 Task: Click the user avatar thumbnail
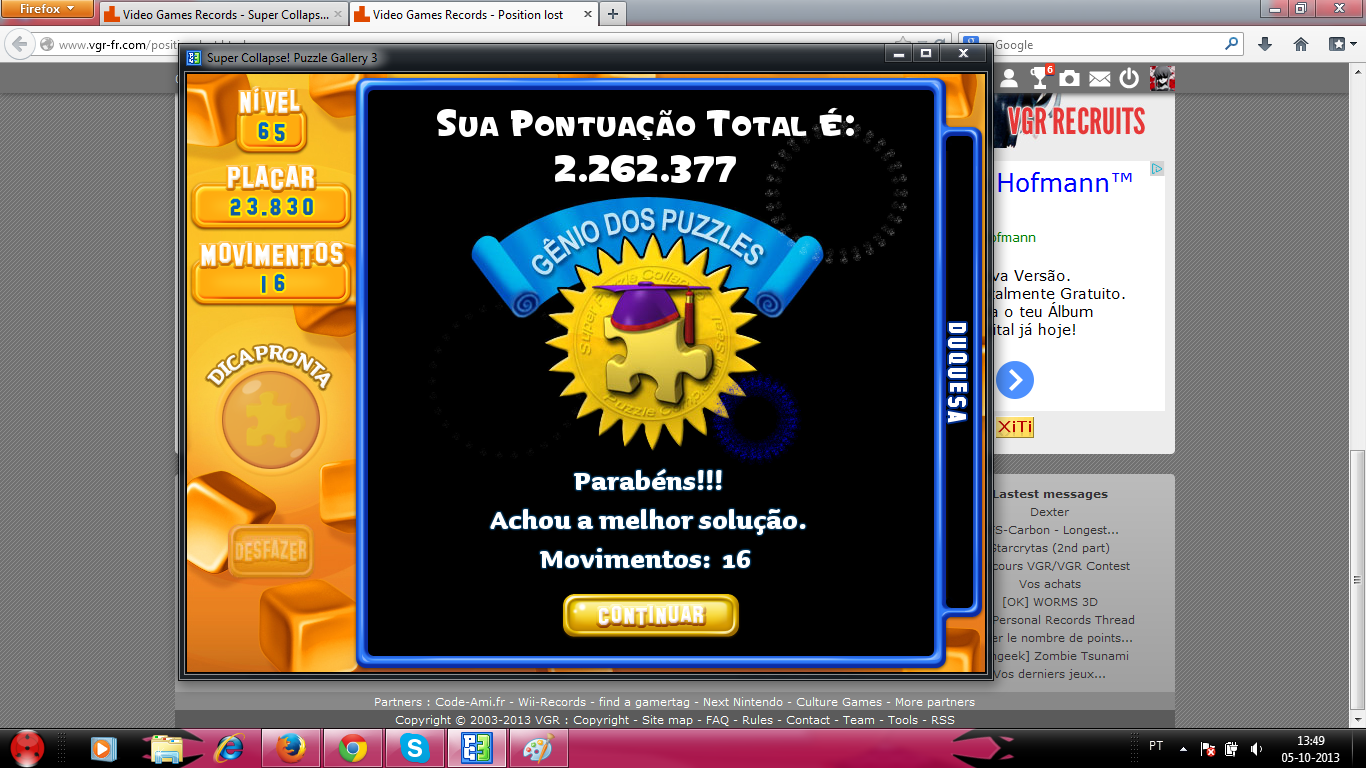[1162, 78]
